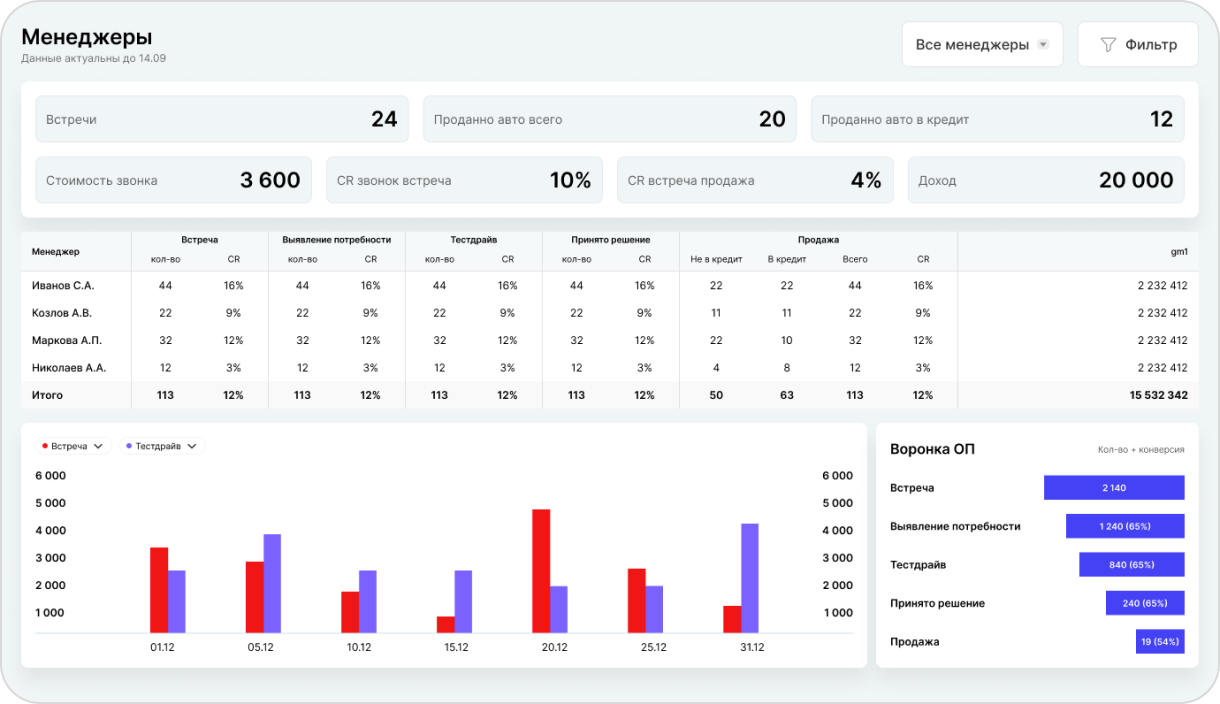Click the red Встреча legend dot
This screenshot has height=704, width=1220.
coord(45,447)
